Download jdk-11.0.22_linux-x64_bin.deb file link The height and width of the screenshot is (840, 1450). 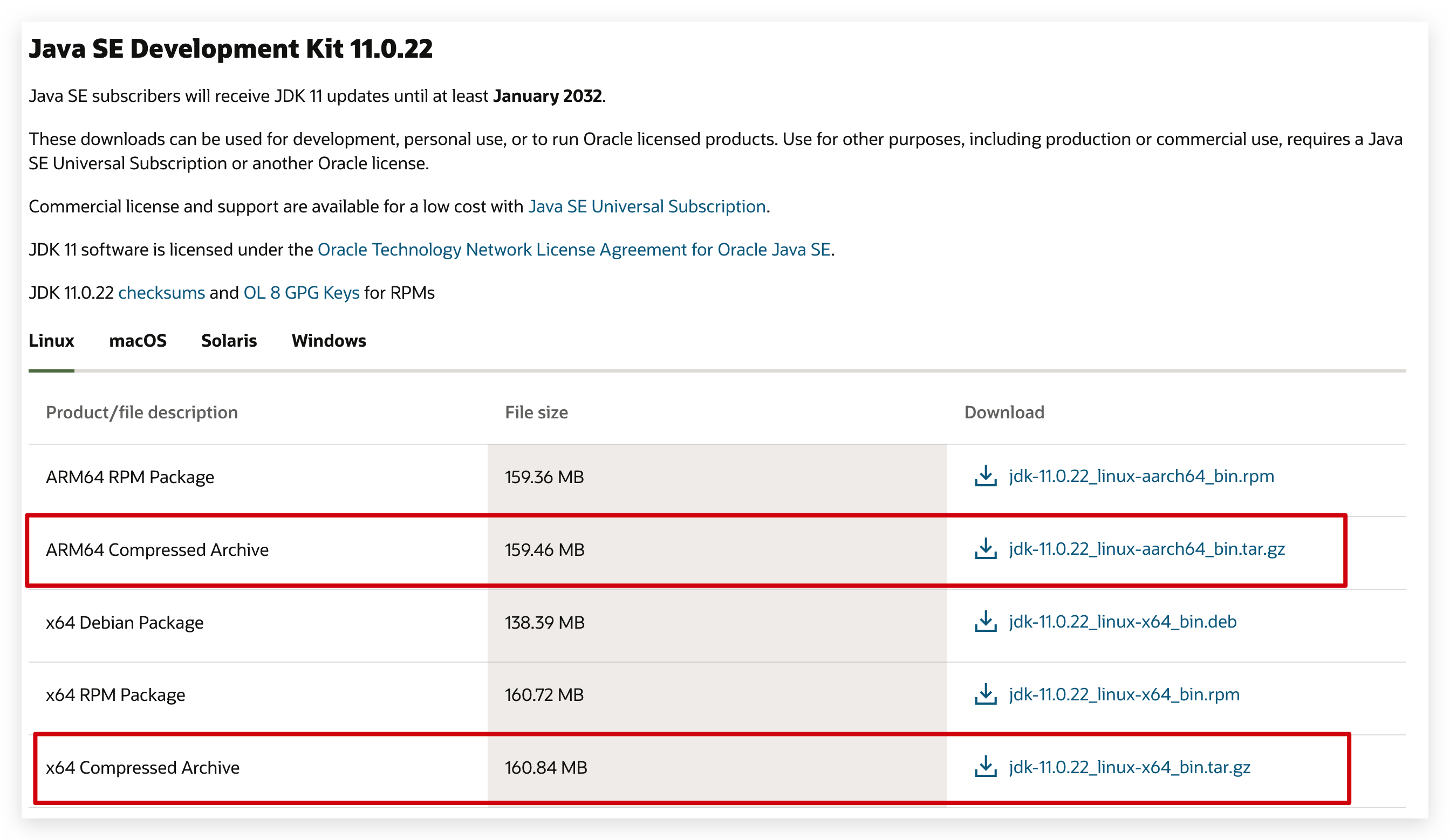pos(1123,621)
